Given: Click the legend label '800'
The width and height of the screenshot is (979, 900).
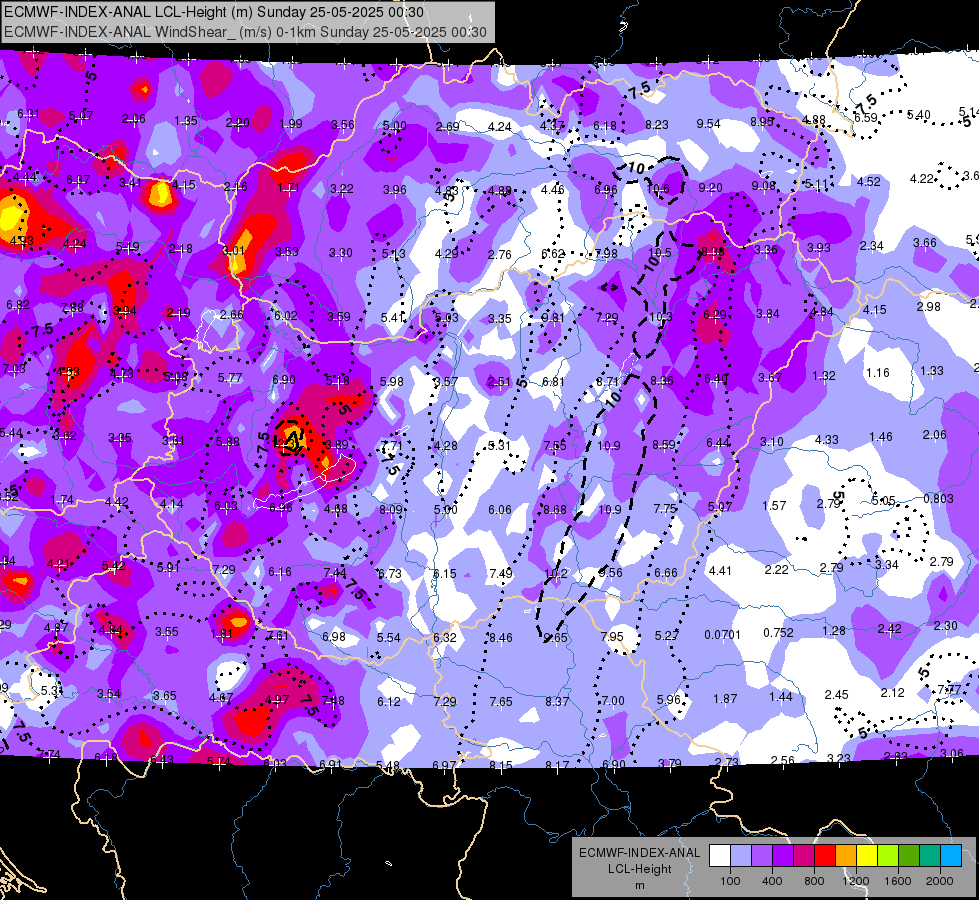Looking at the screenshot, I should tap(814, 881).
